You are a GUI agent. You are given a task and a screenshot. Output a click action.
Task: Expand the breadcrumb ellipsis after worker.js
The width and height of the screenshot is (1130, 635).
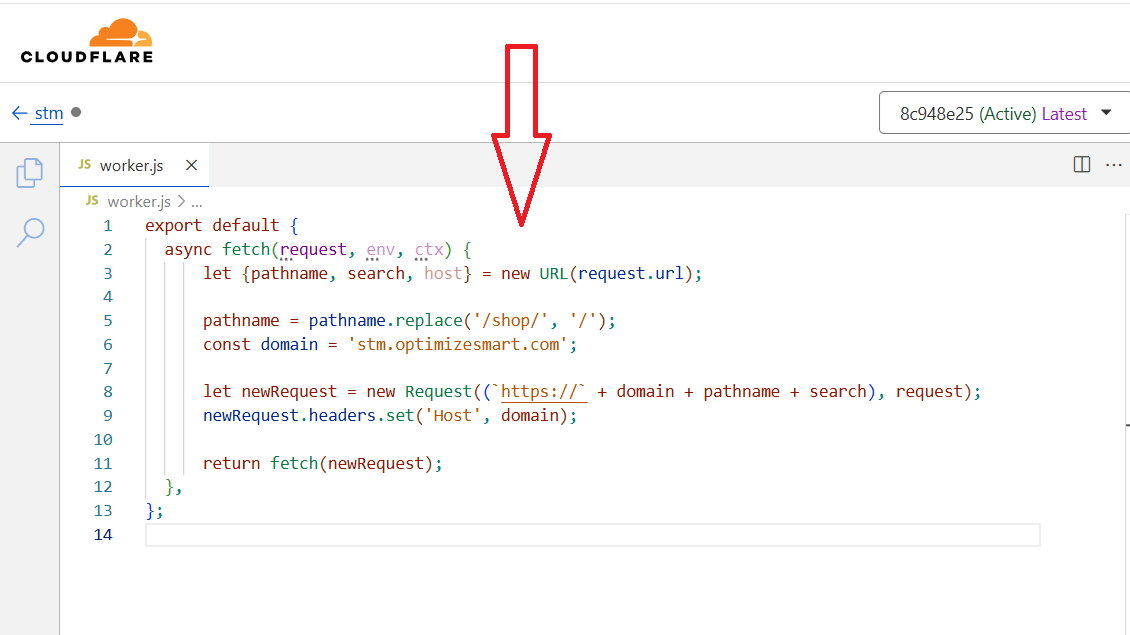[196, 201]
